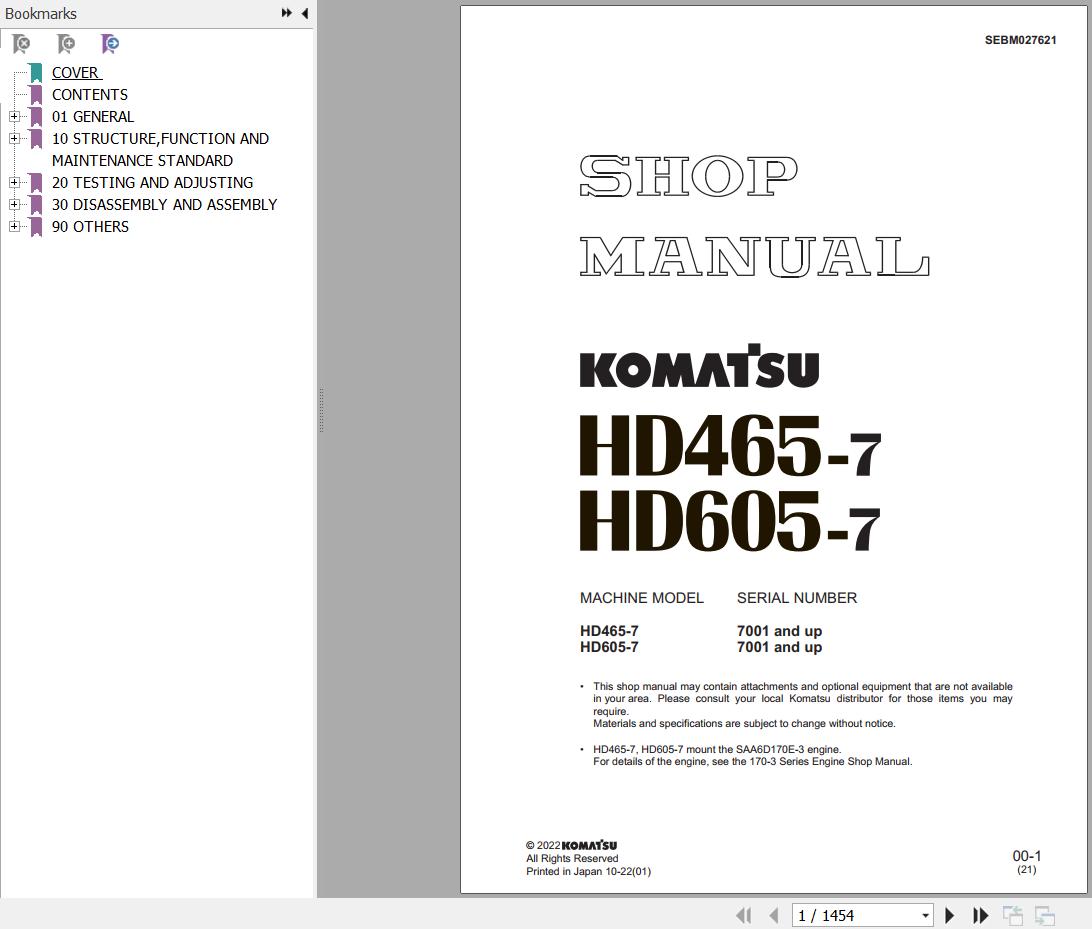Click serial number 7001 and up for HD605-7

779,647
